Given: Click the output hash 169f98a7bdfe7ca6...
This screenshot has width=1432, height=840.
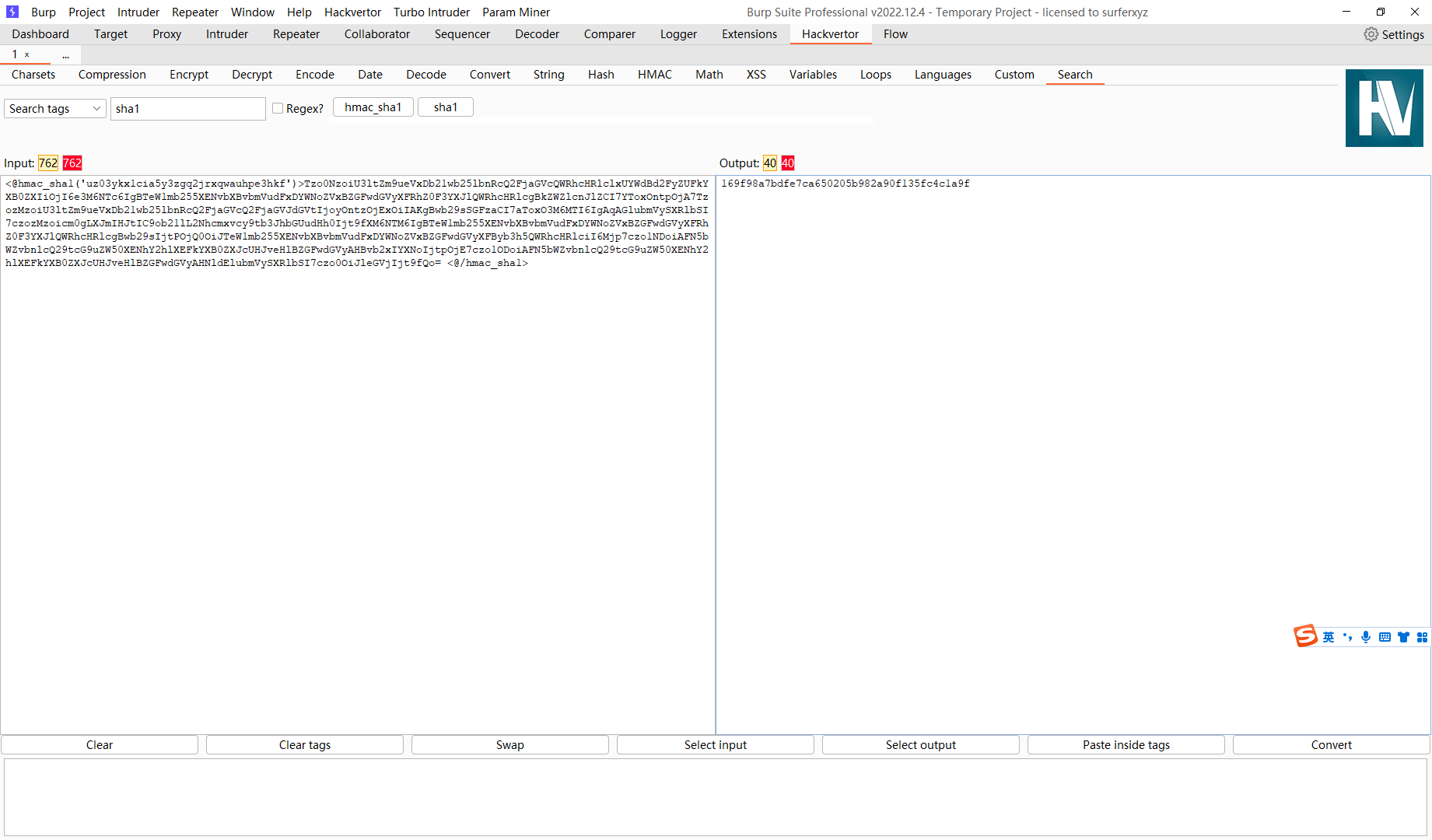Looking at the screenshot, I should click(x=846, y=184).
